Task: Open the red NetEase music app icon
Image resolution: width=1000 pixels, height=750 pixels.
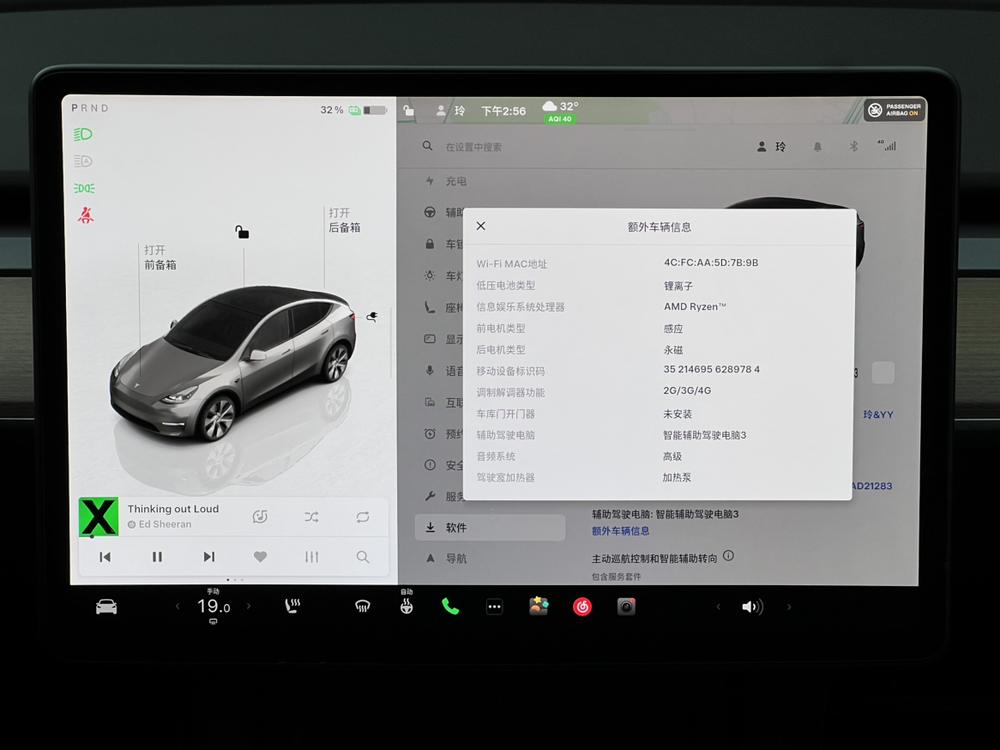Action: [x=582, y=607]
